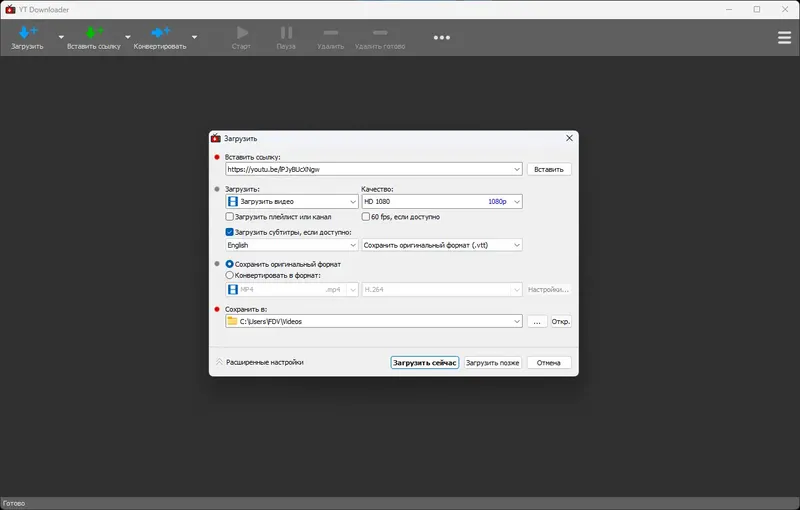Image resolution: width=800 pixels, height=510 pixels.
Task: Click the Загрузить сейчас button
Action: [424, 363]
